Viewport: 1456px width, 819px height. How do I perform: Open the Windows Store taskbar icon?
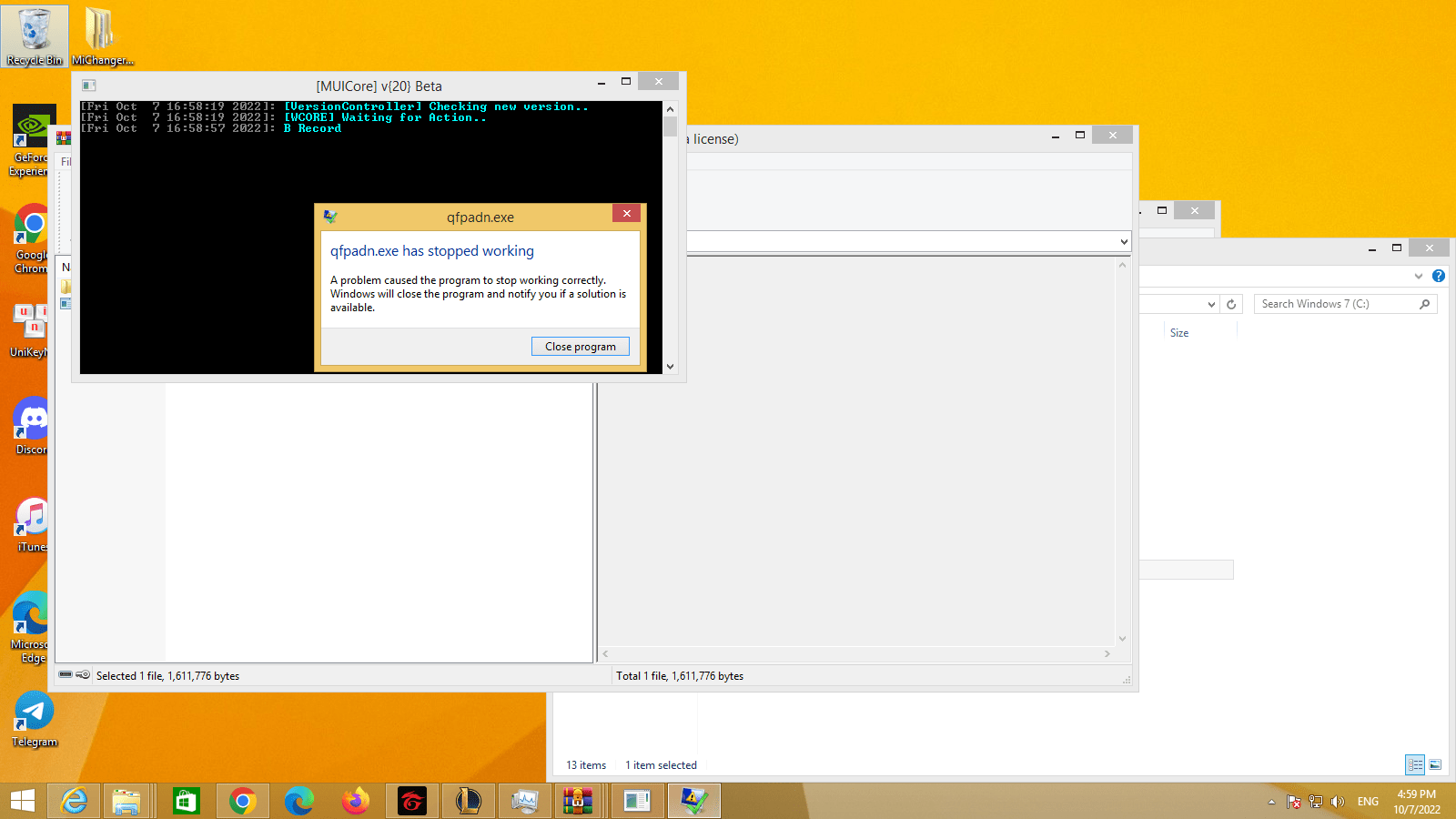[186, 802]
